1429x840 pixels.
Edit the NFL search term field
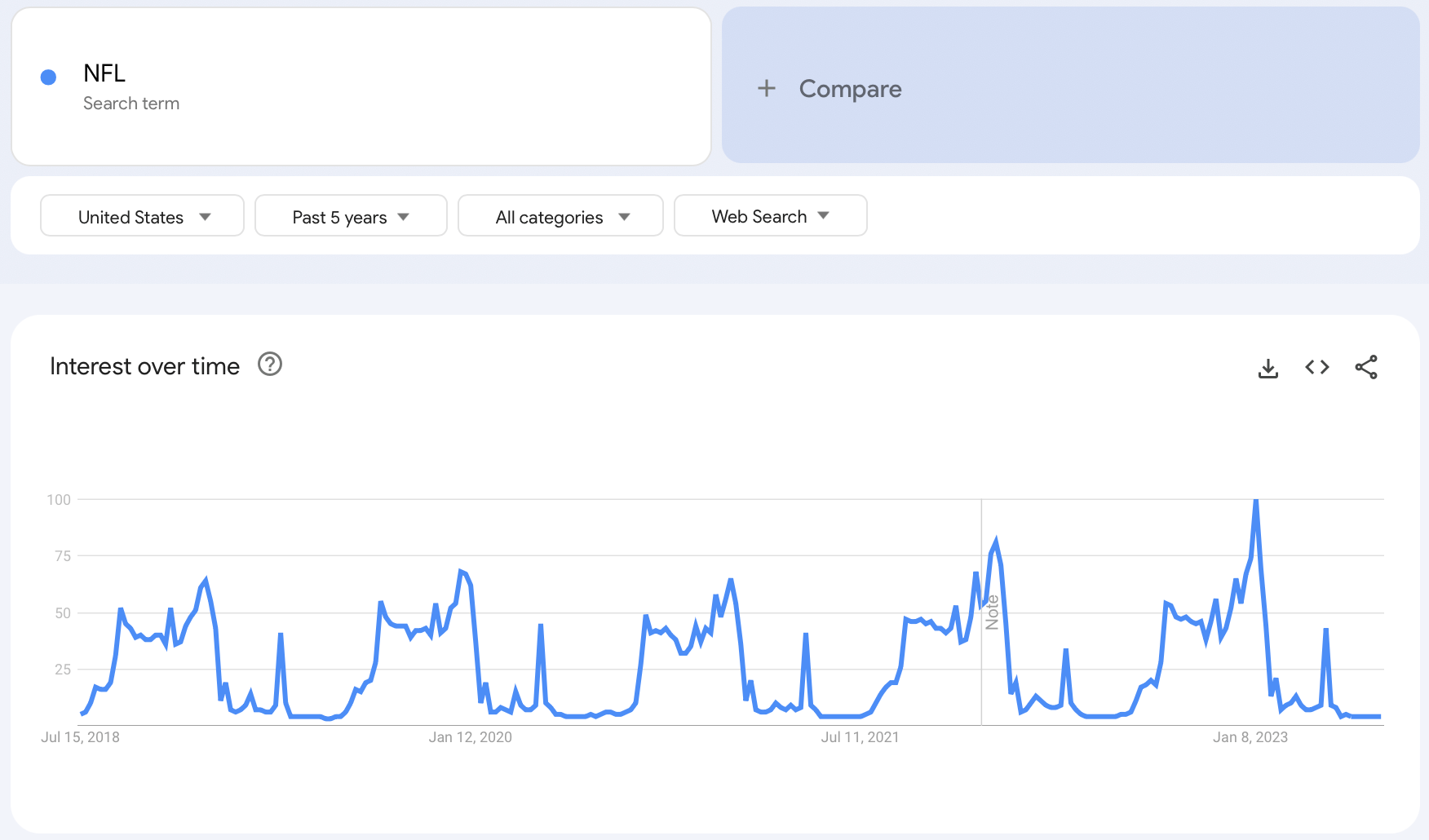[x=361, y=86]
